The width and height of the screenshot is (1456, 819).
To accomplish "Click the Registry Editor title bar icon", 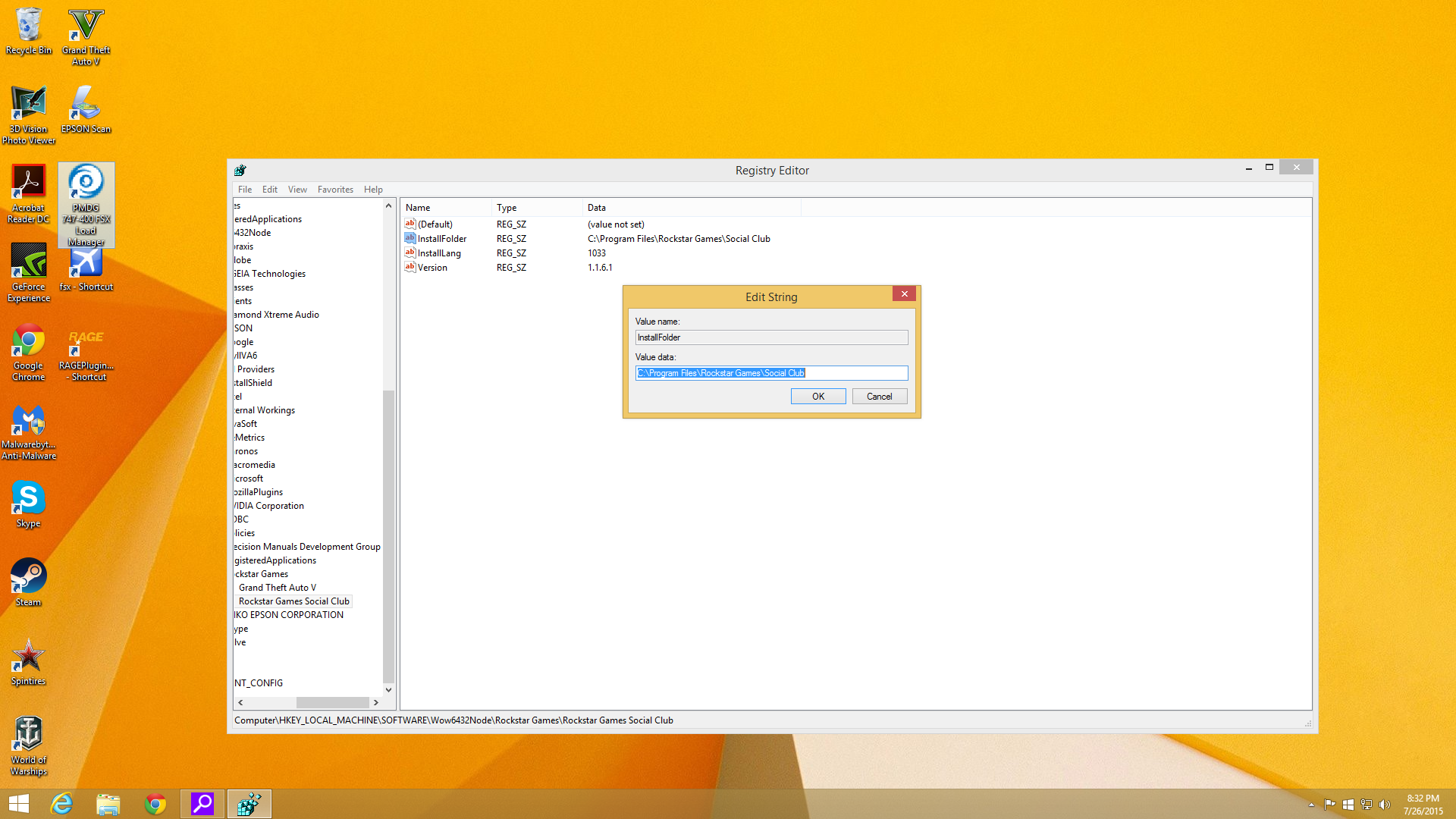I will point(240,171).
